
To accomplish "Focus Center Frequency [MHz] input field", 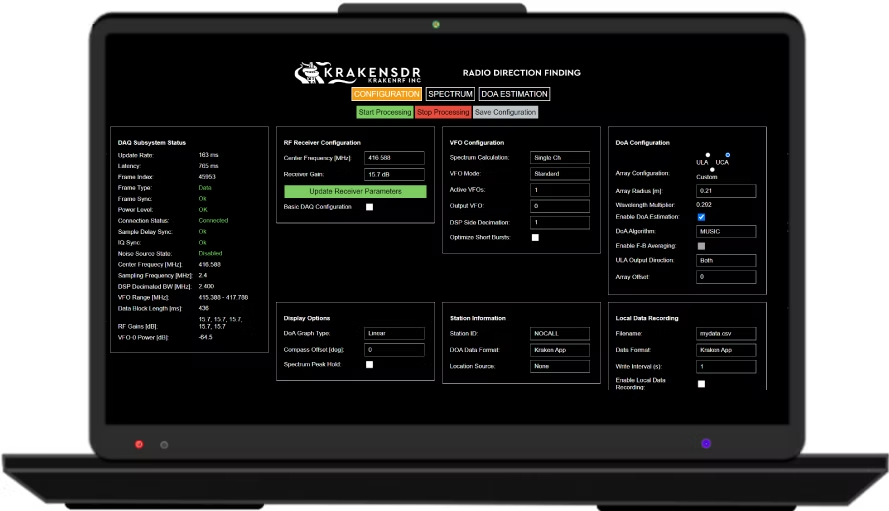I will tap(394, 158).
